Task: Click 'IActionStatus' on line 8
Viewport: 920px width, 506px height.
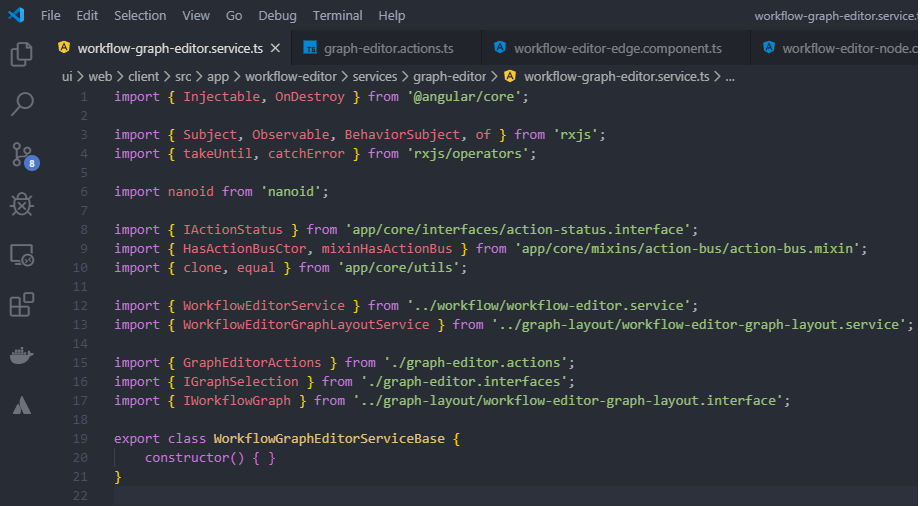Action: point(233,230)
